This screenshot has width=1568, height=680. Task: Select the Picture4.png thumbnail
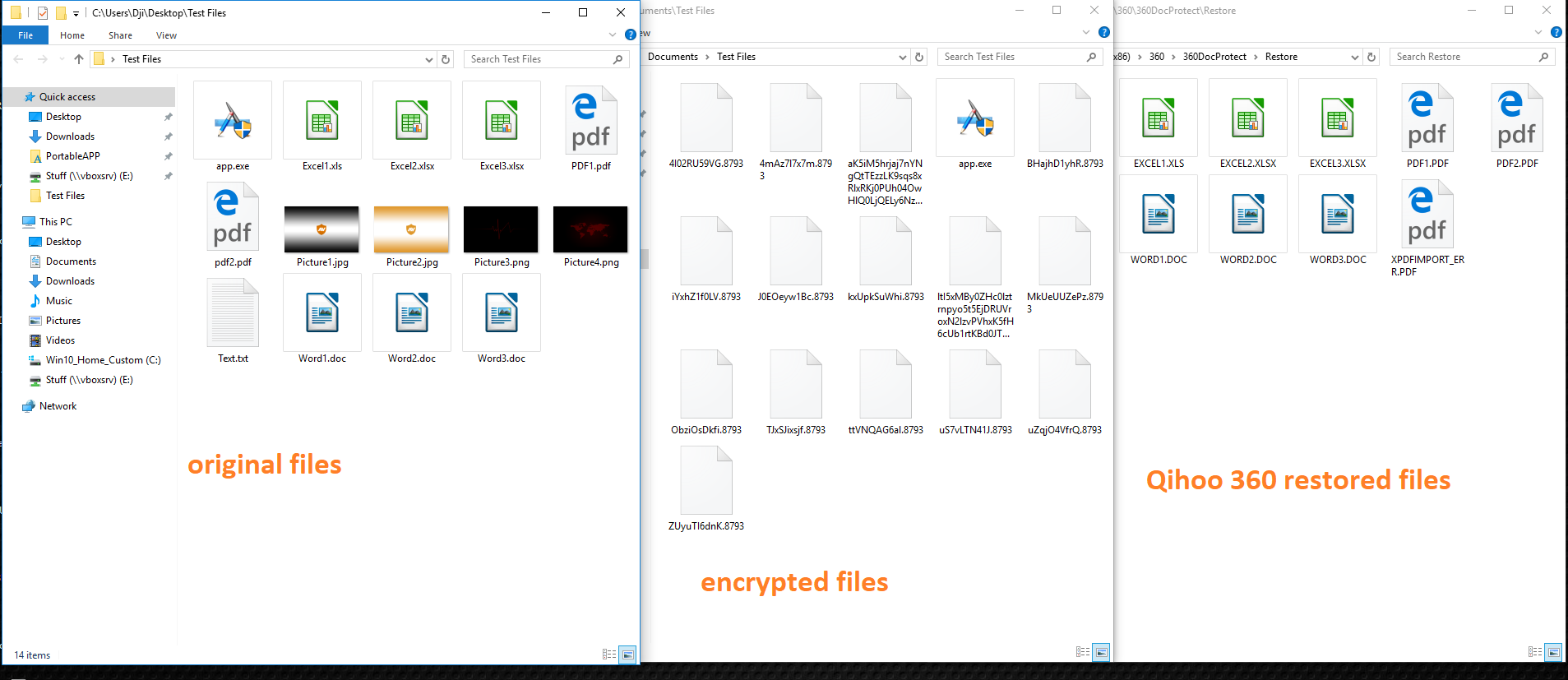[591, 229]
